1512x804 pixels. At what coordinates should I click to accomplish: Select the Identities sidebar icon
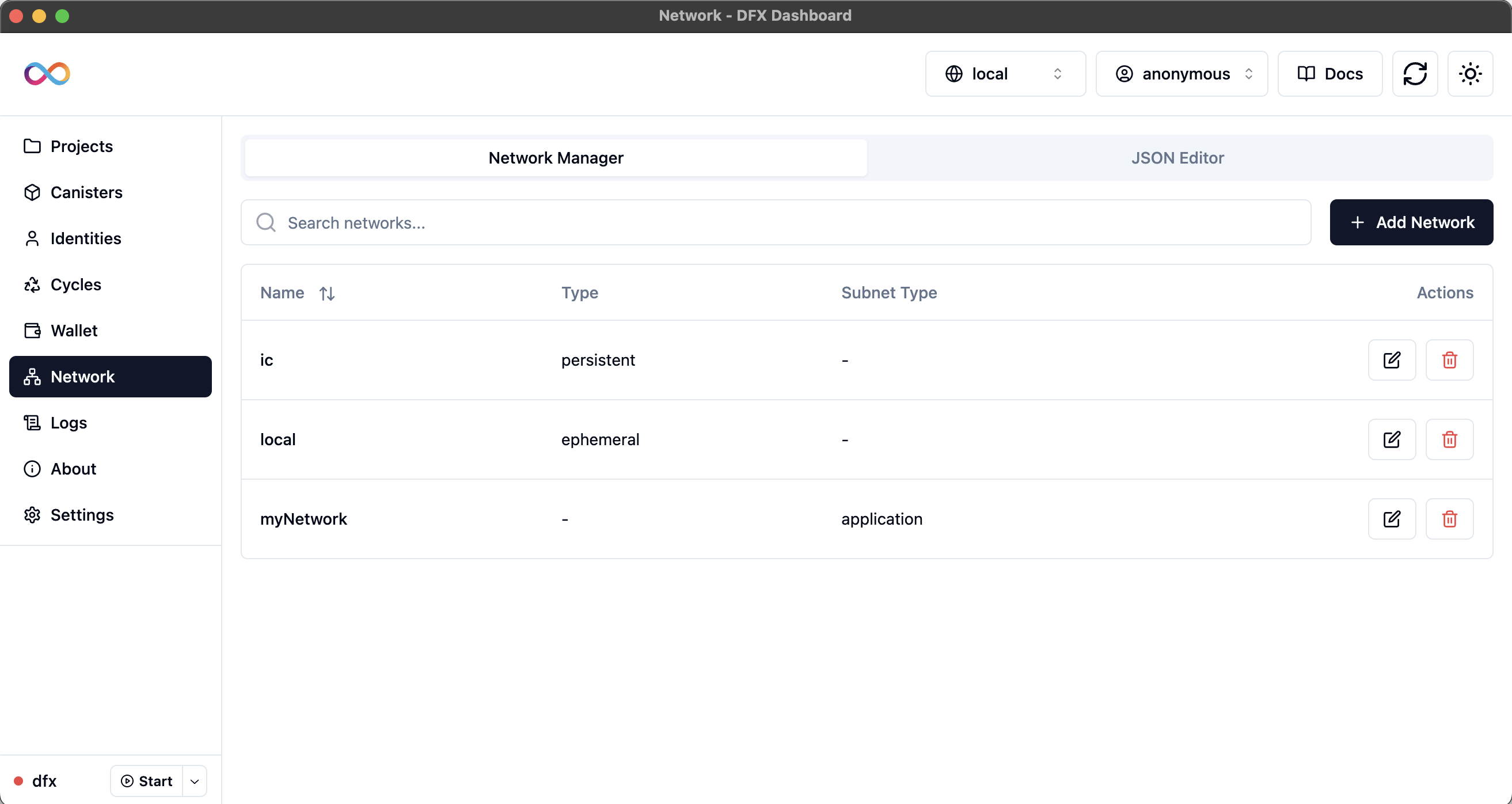[32, 238]
